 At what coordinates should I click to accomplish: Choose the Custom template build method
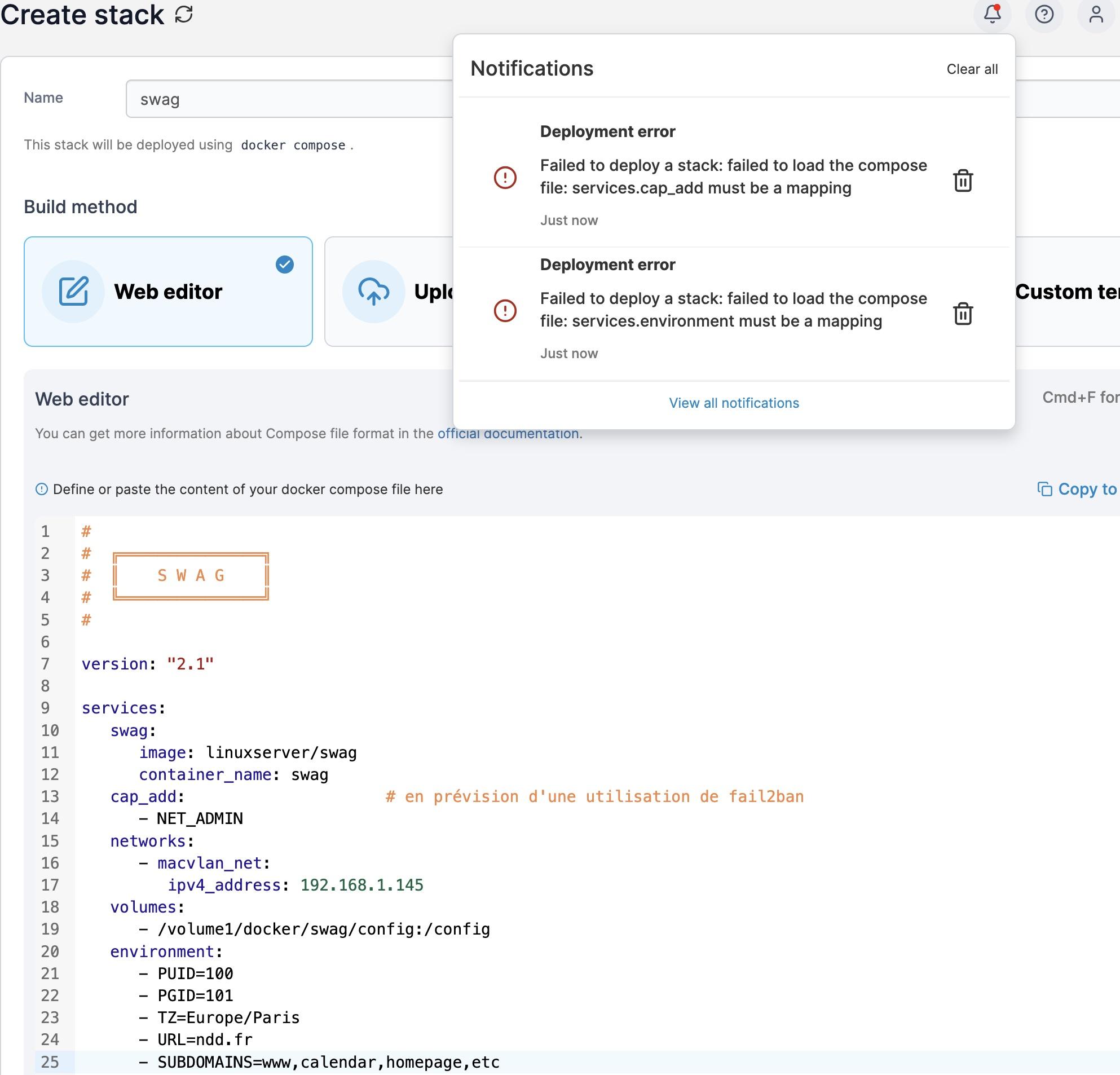(1068, 292)
